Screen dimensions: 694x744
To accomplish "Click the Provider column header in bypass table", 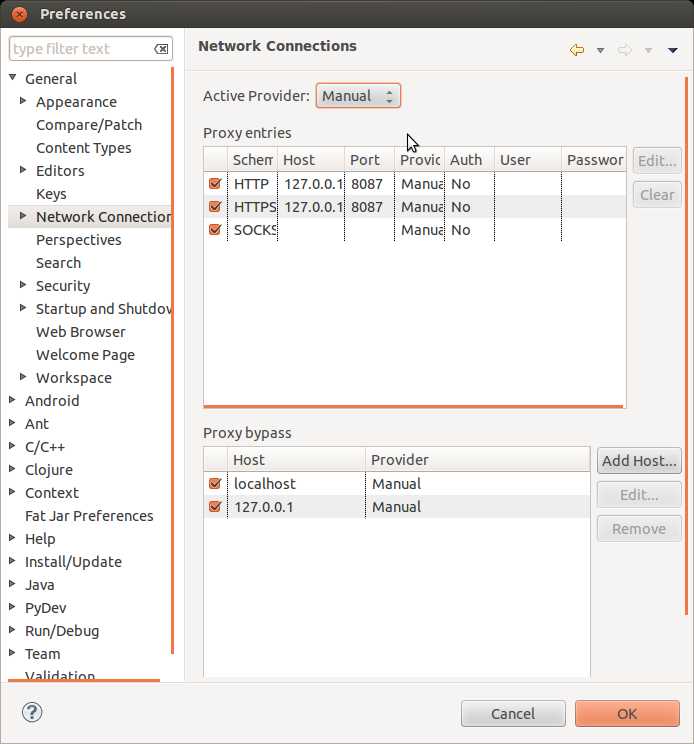I will [478, 460].
